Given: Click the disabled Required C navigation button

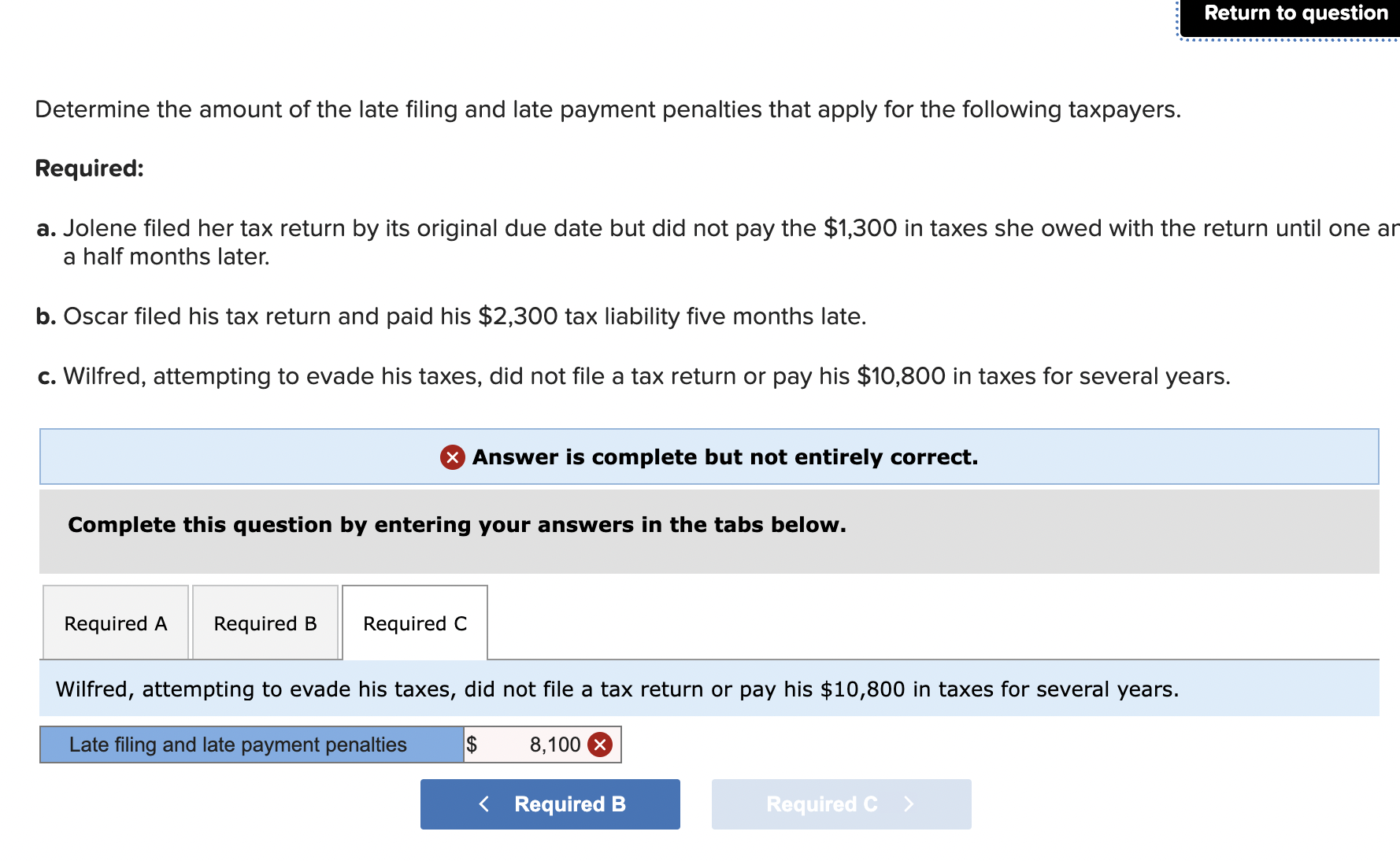Looking at the screenshot, I should (x=841, y=804).
